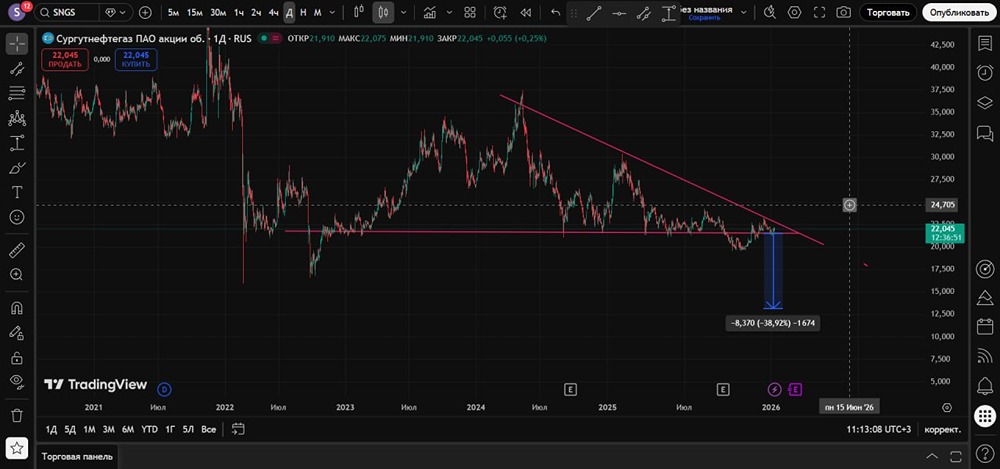The height and width of the screenshot is (469, 1000).
Task: Expand the diamond dropdown next to symbol search
Action: 117,12
